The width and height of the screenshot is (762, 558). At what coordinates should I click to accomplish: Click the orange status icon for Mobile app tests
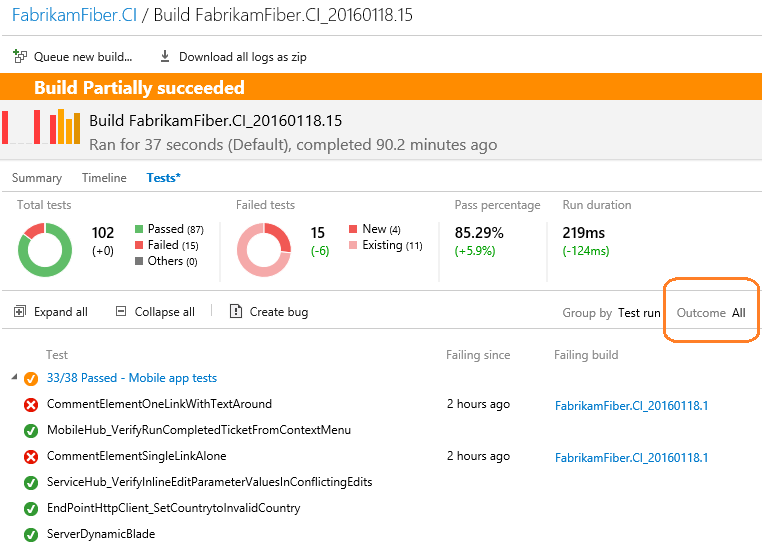(31, 378)
